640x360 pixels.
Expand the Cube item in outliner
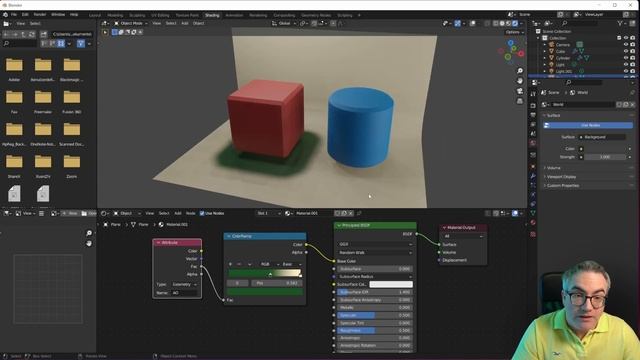pyautogui.click(x=544, y=51)
